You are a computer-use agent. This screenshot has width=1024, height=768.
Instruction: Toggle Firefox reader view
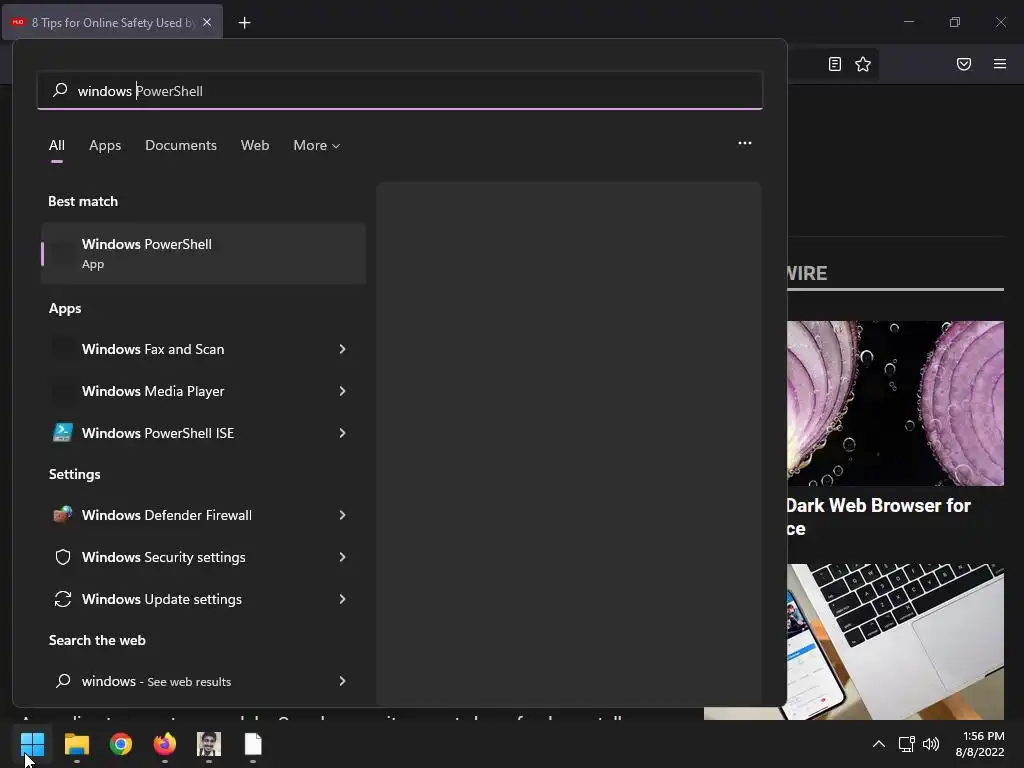pos(835,64)
